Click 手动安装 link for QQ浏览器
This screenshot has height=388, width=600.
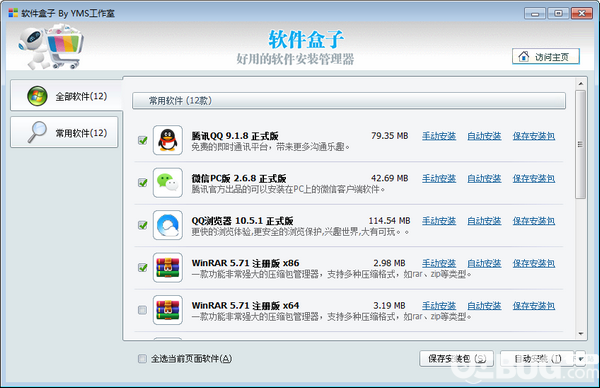(x=439, y=221)
